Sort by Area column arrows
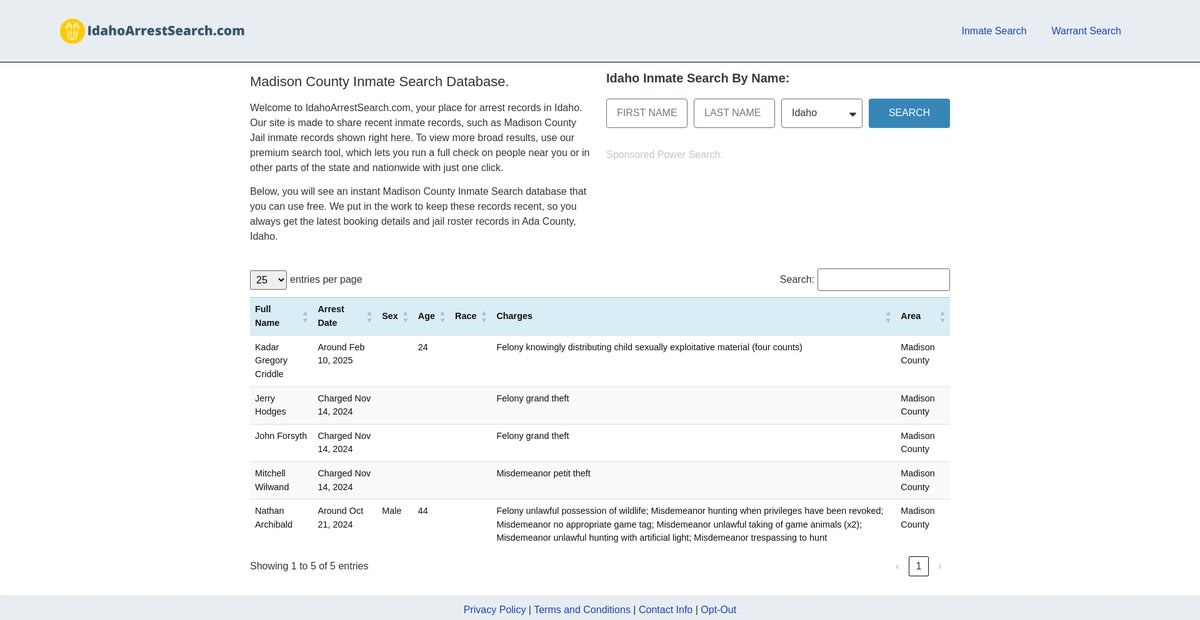 tap(941, 316)
